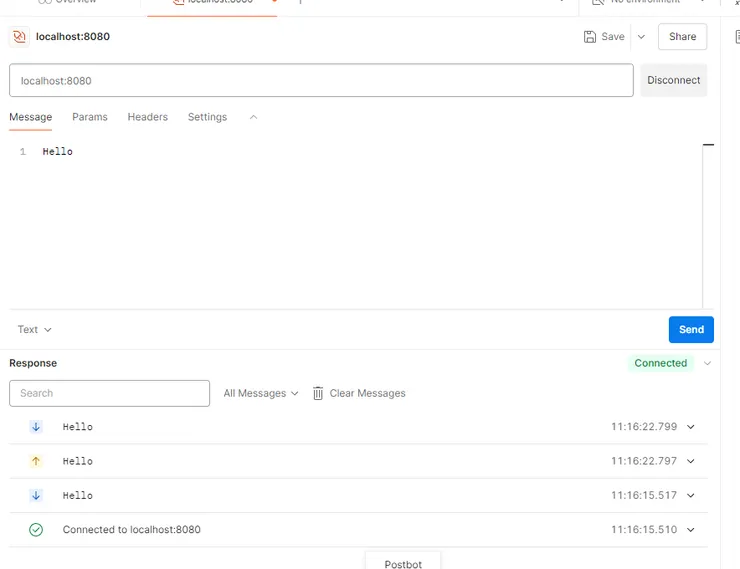Send the message with the Send button
The image size is (740, 569).
691,329
